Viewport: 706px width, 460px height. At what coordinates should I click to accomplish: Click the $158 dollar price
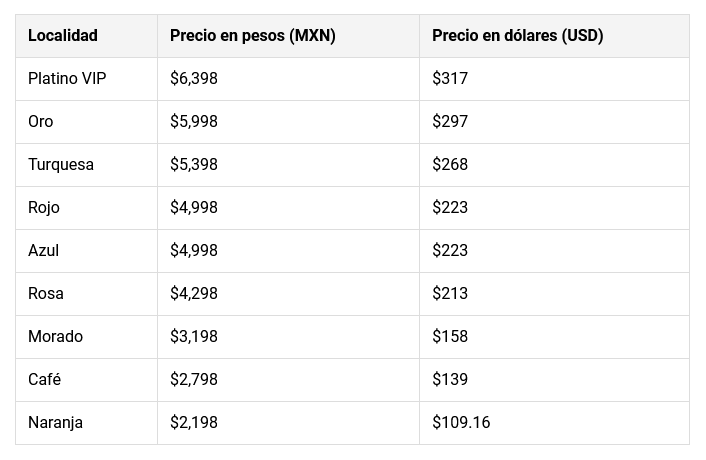coord(450,337)
